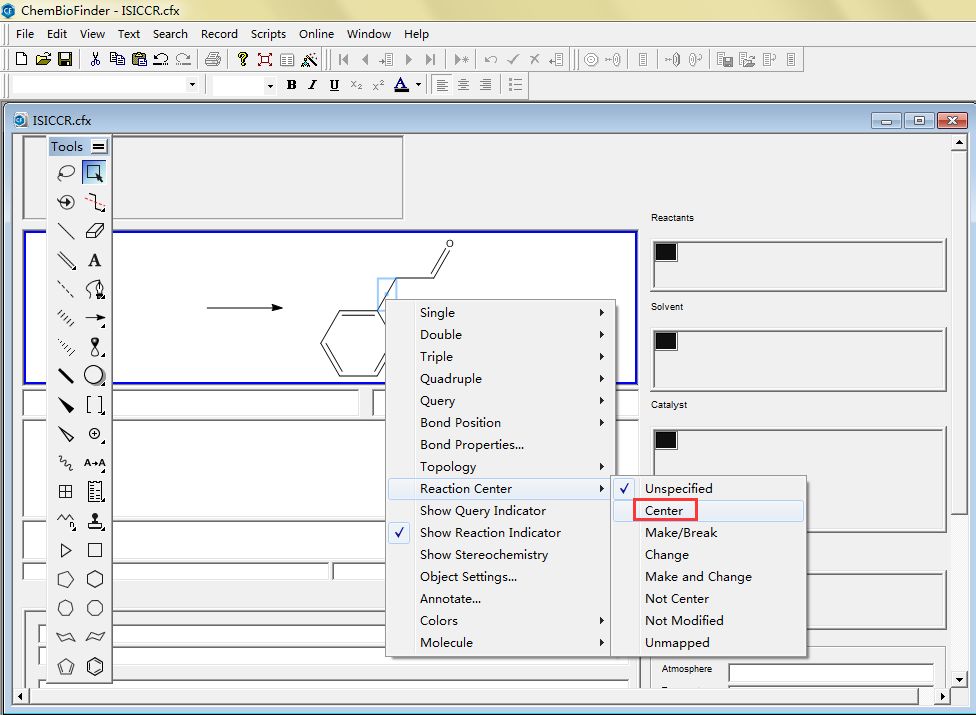Select the benzene ring tool

[x=94, y=666]
